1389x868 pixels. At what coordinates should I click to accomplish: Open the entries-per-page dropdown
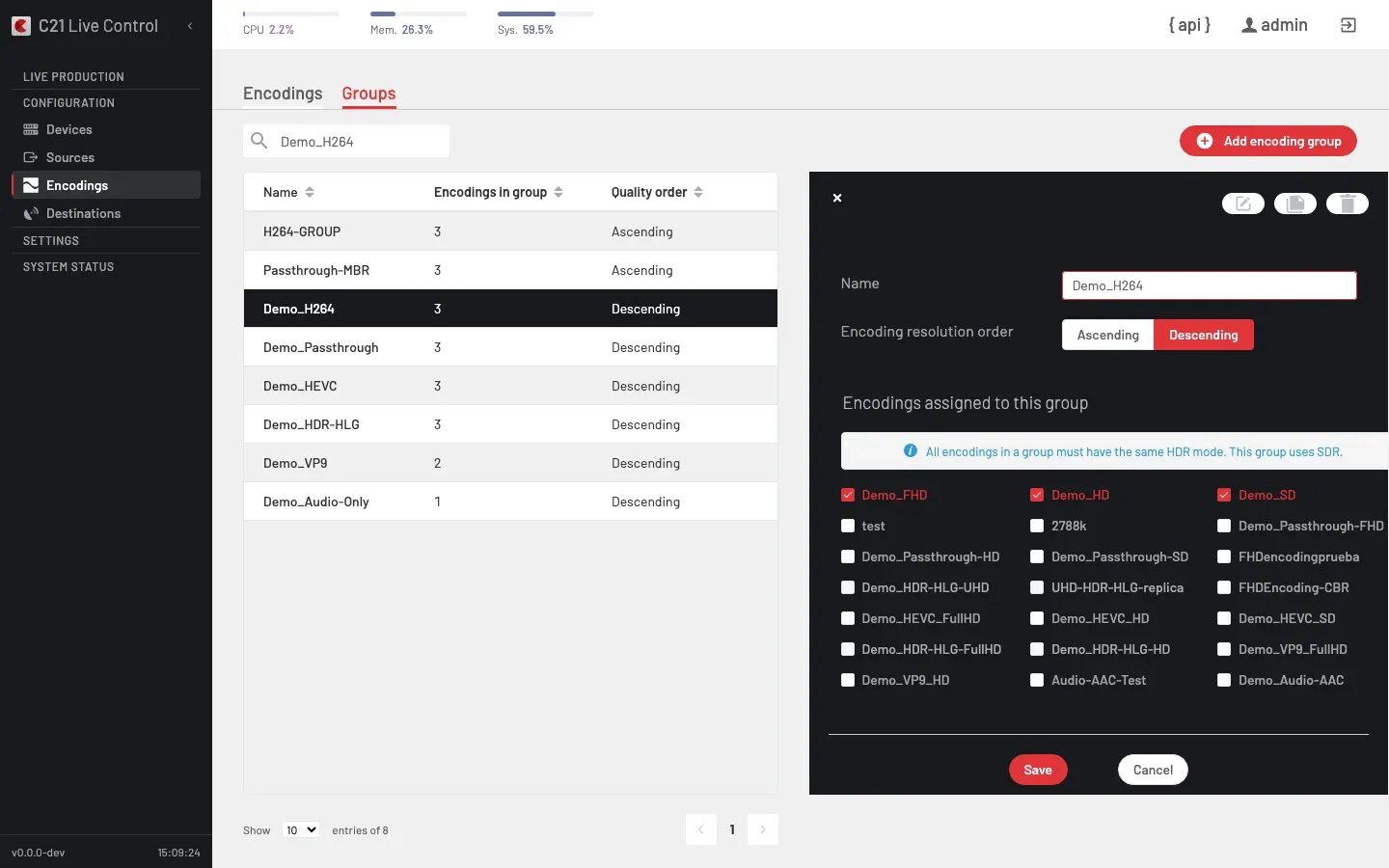301,829
